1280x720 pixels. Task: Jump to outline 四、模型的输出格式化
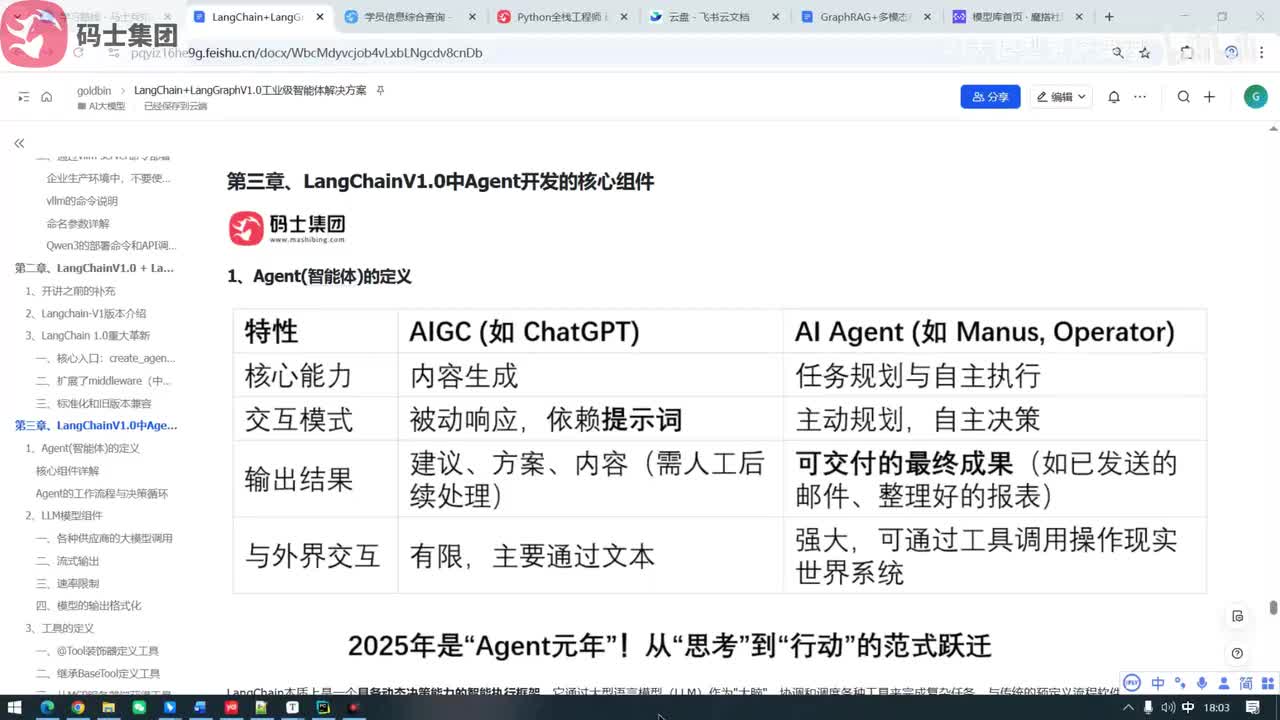coord(89,606)
